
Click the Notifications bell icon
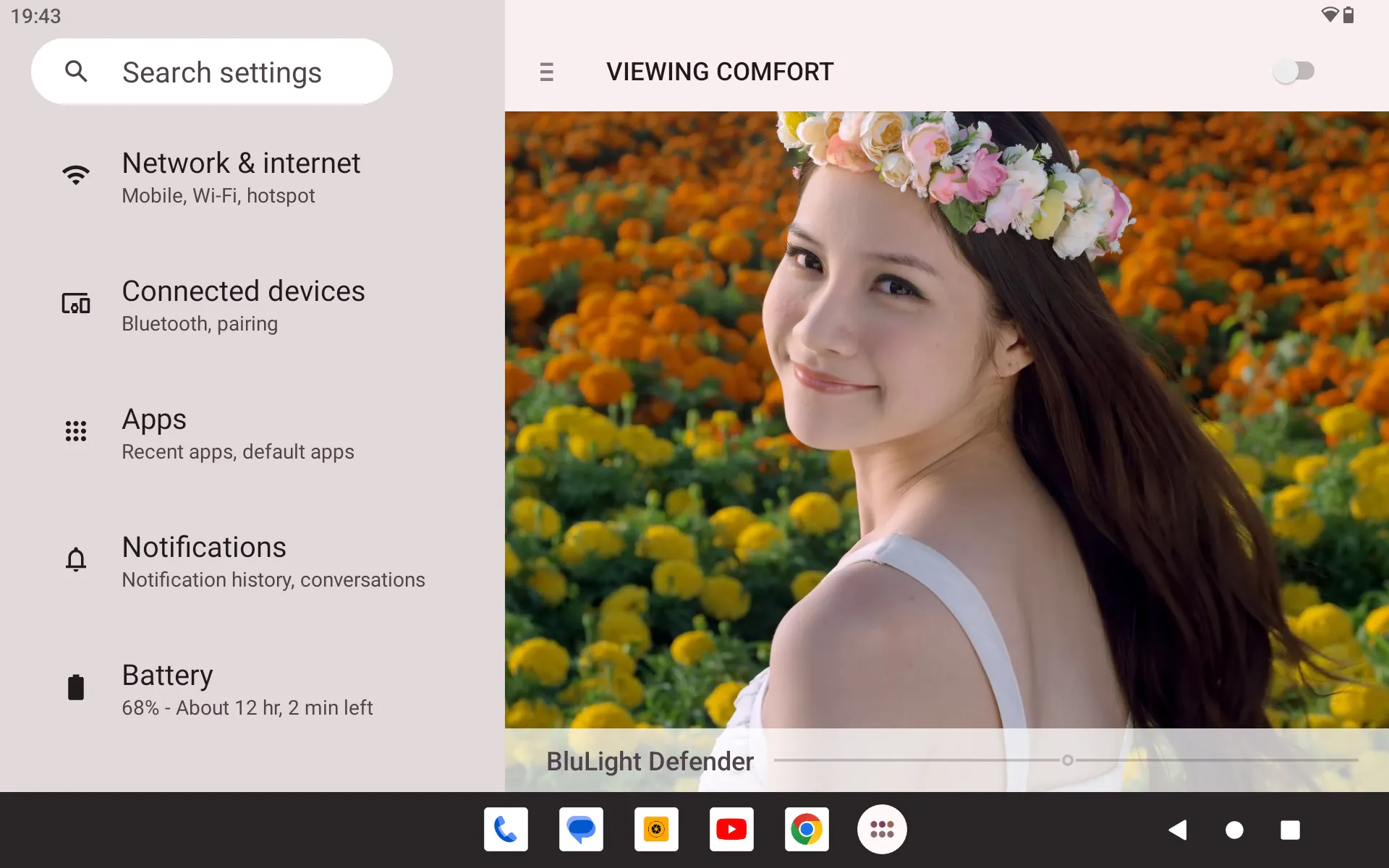click(76, 560)
